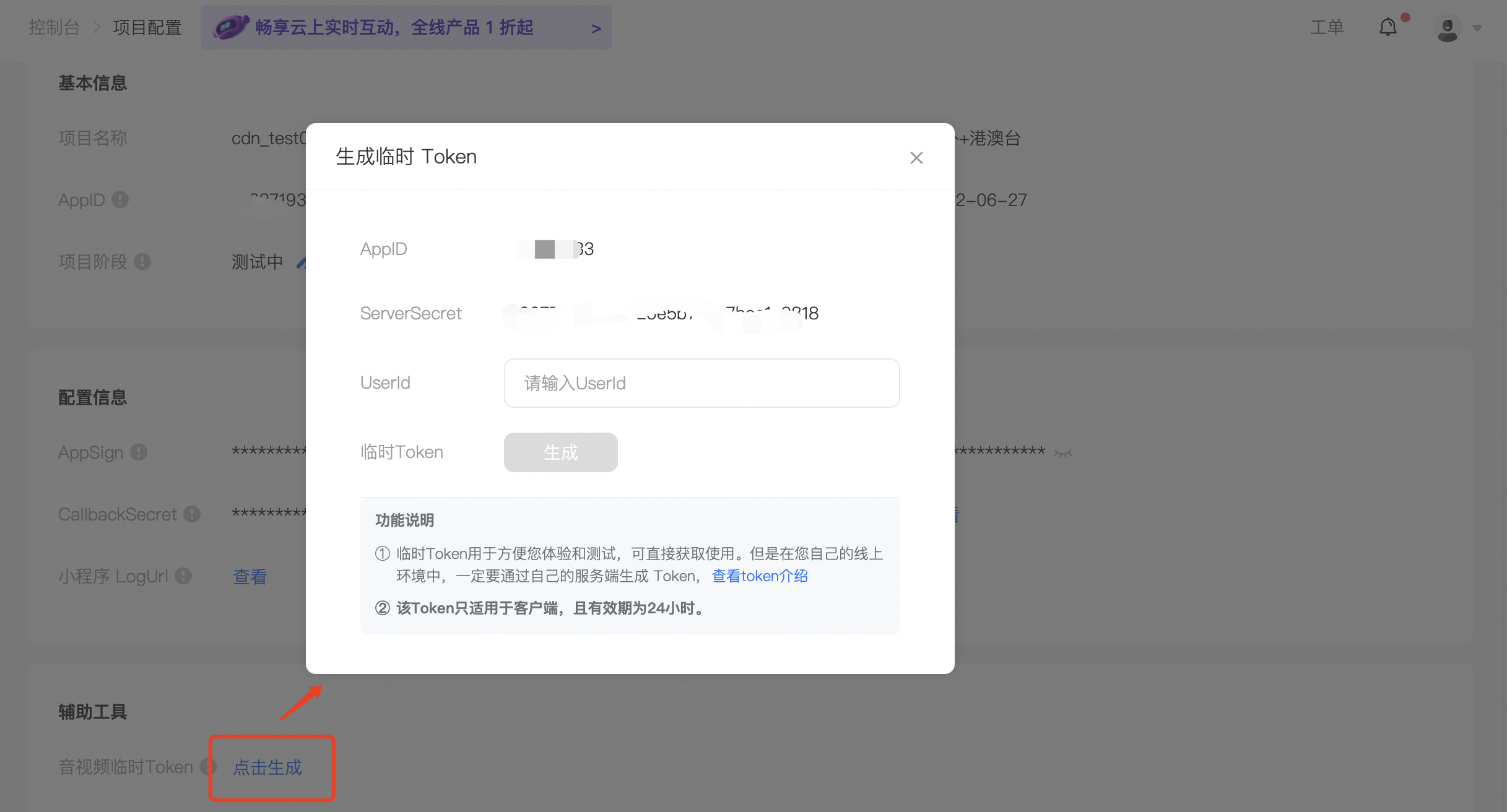The image size is (1507, 812).
Task: Open 工单 in top bar
Action: (x=1326, y=27)
